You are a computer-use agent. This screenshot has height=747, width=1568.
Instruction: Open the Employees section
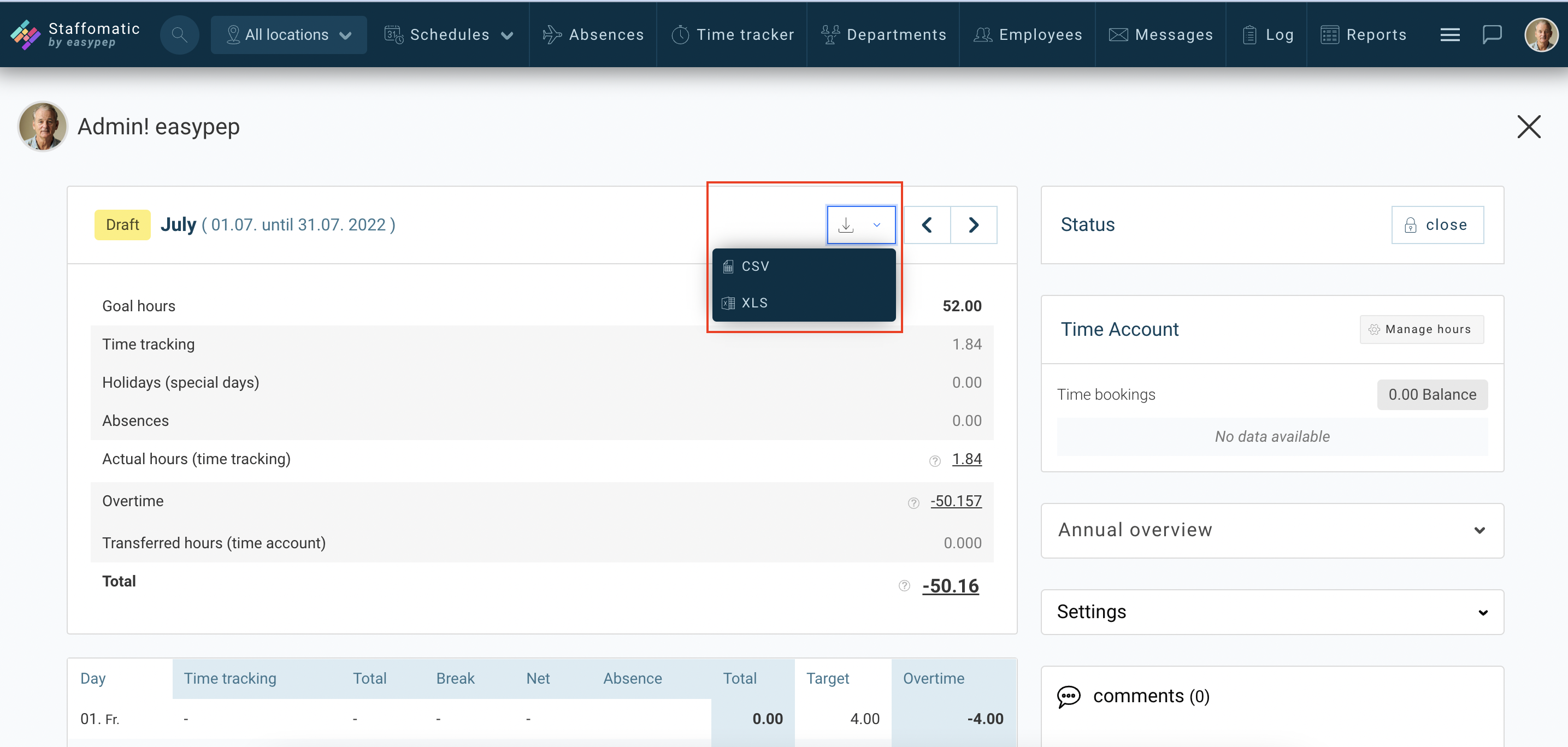point(1028,34)
